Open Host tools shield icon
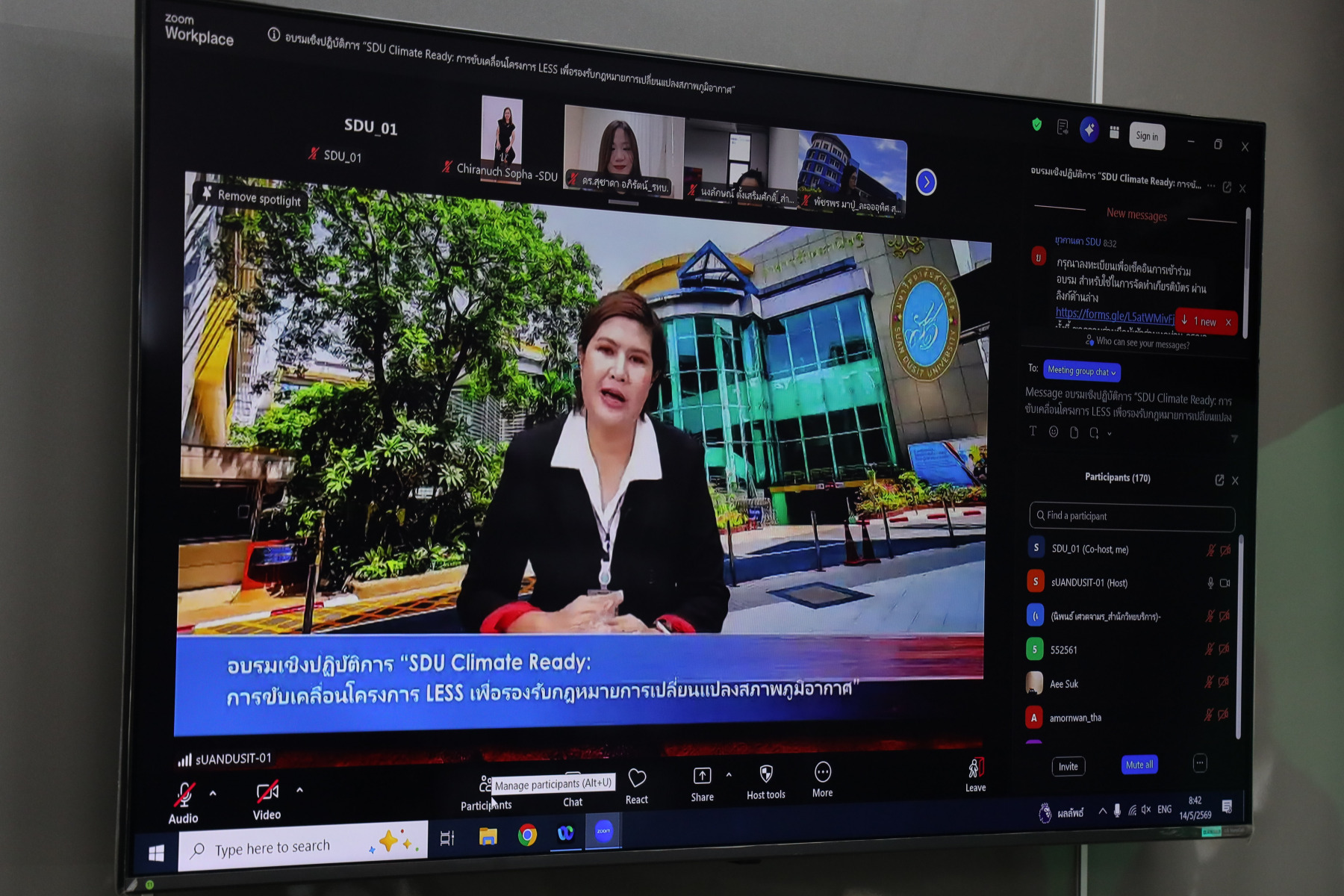 click(x=766, y=774)
